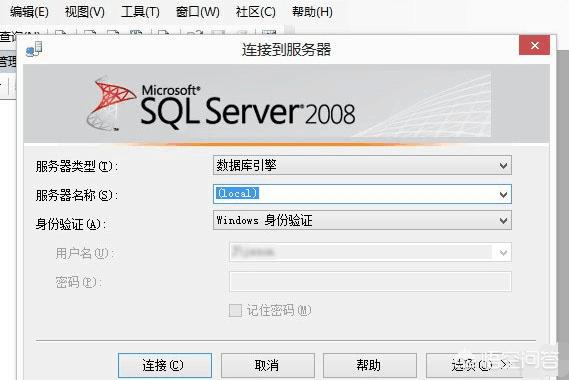Viewport: 569px width, 380px height.
Task: Open the 编辑(E) menu
Action: [29, 12]
